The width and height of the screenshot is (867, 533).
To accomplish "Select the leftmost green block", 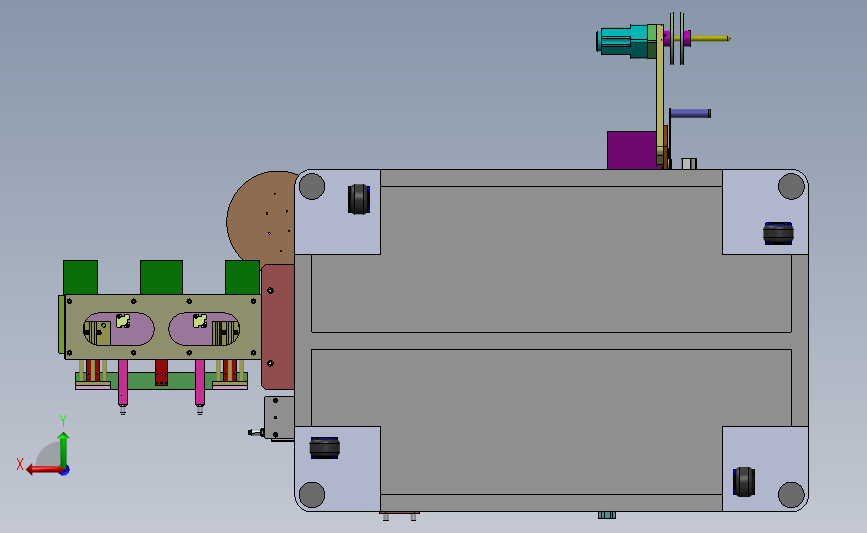I will pyautogui.click(x=80, y=277).
